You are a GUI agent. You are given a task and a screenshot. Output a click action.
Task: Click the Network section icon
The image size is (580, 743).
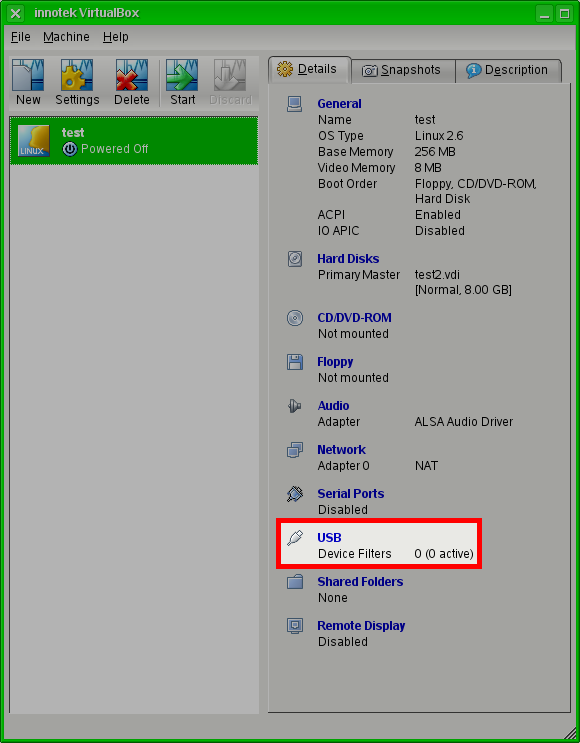294,450
